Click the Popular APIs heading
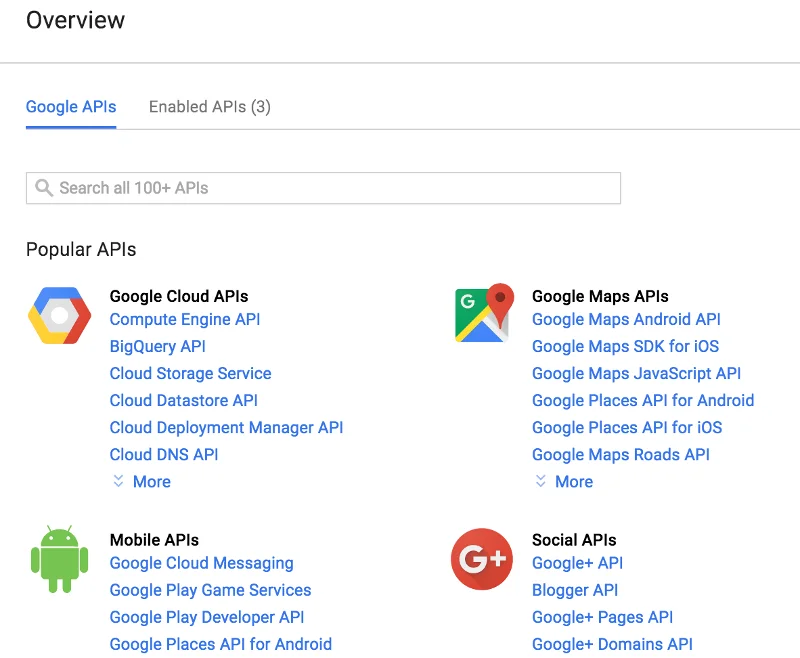The height and width of the screenshot is (658, 800). [x=81, y=249]
